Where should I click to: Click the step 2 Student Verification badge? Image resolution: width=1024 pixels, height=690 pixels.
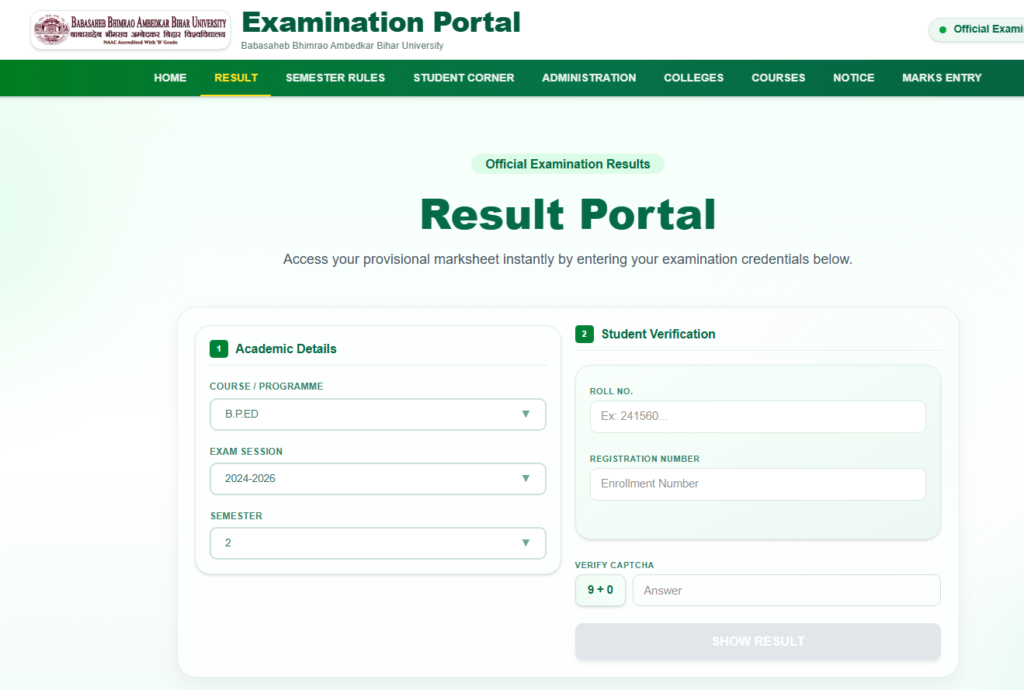[x=584, y=334]
